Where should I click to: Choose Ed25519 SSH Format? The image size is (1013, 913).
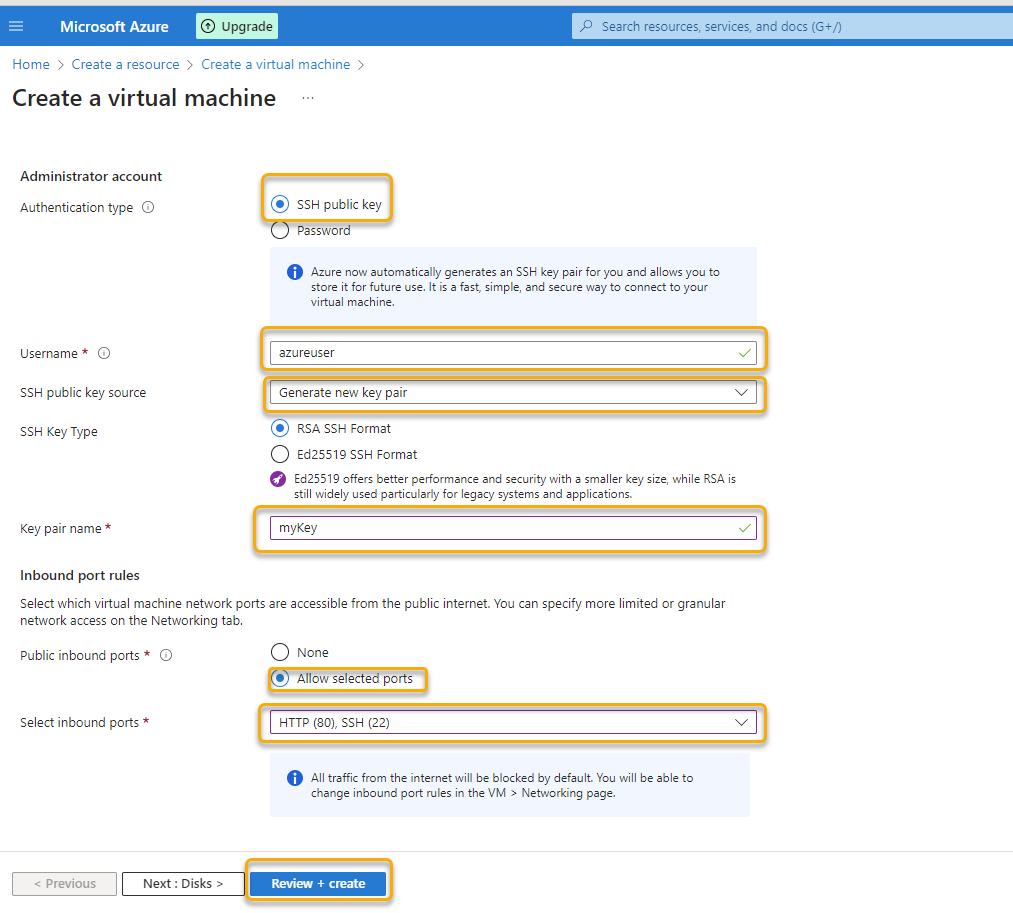[x=280, y=455]
